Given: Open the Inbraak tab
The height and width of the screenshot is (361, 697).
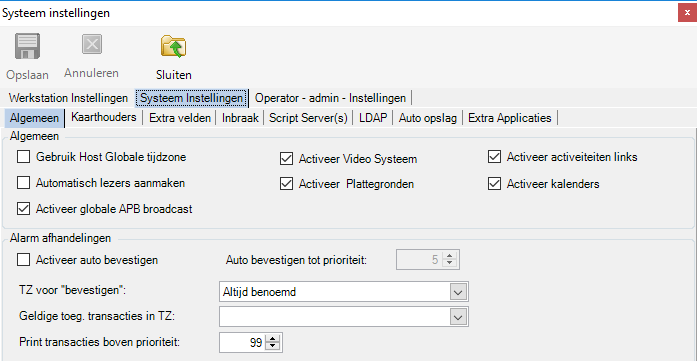Looking at the screenshot, I should coord(240,118).
